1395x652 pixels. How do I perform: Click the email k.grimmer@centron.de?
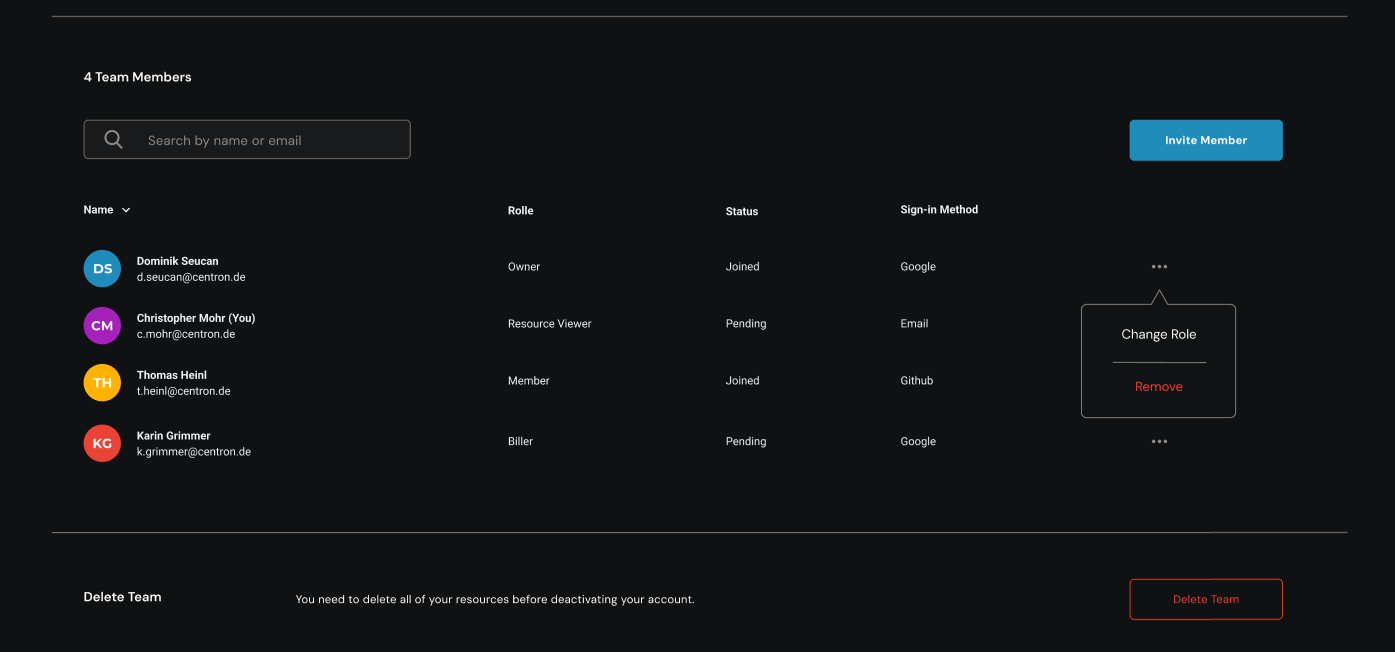(x=194, y=452)
